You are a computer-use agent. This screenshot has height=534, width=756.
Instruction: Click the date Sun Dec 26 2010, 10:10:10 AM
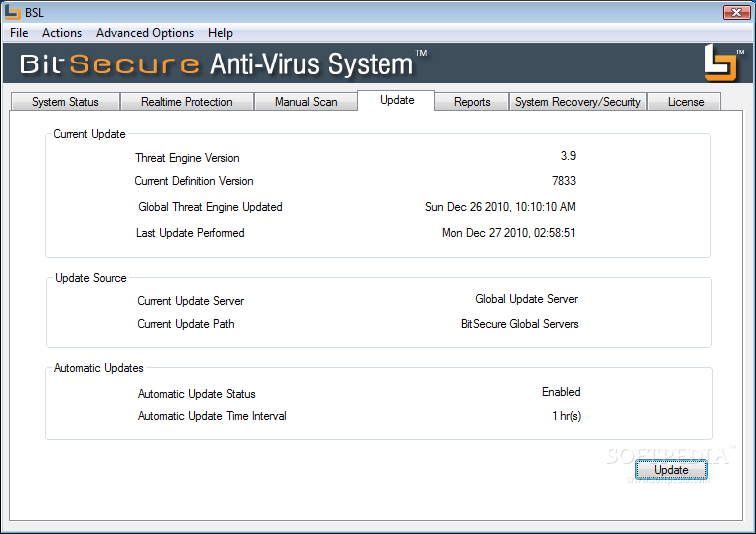(500, 207)
